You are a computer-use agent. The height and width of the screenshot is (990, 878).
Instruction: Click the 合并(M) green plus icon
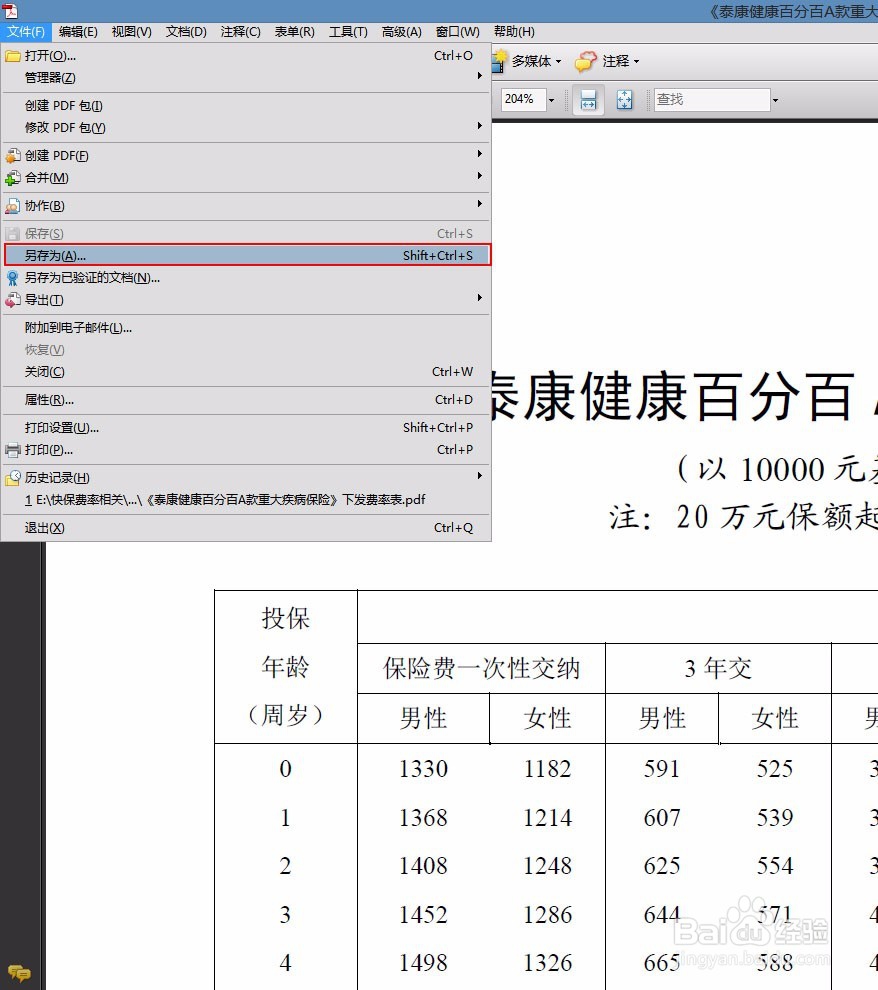click(x=13, y=178)
